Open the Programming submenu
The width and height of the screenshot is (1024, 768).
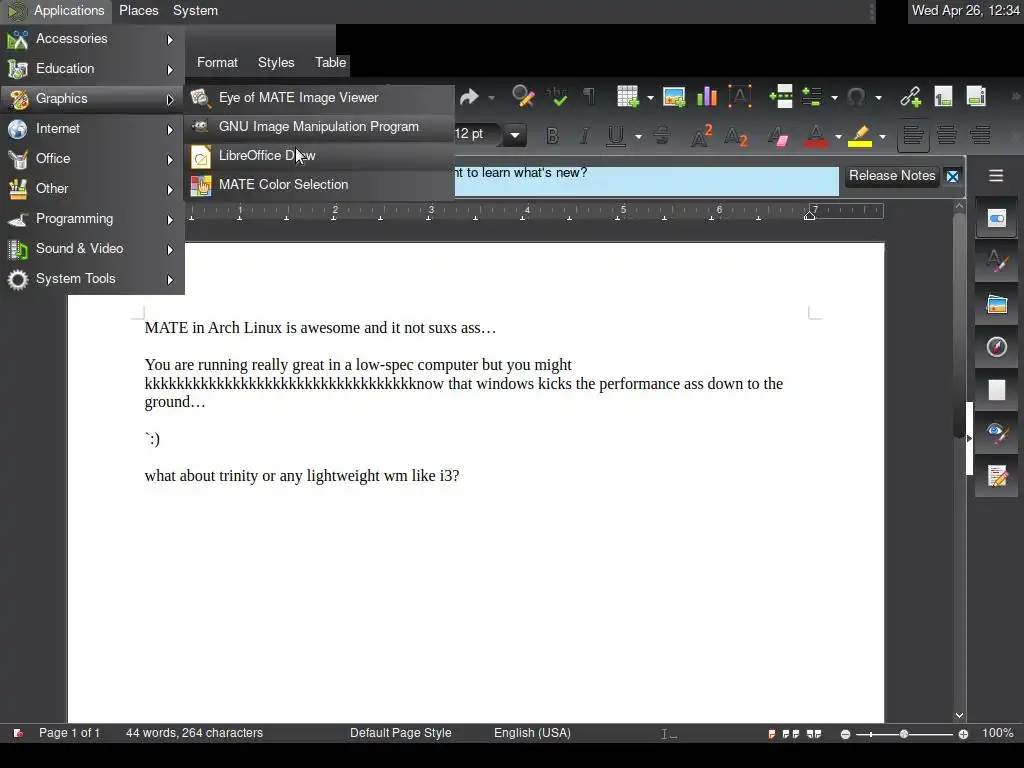coord(92,219)
